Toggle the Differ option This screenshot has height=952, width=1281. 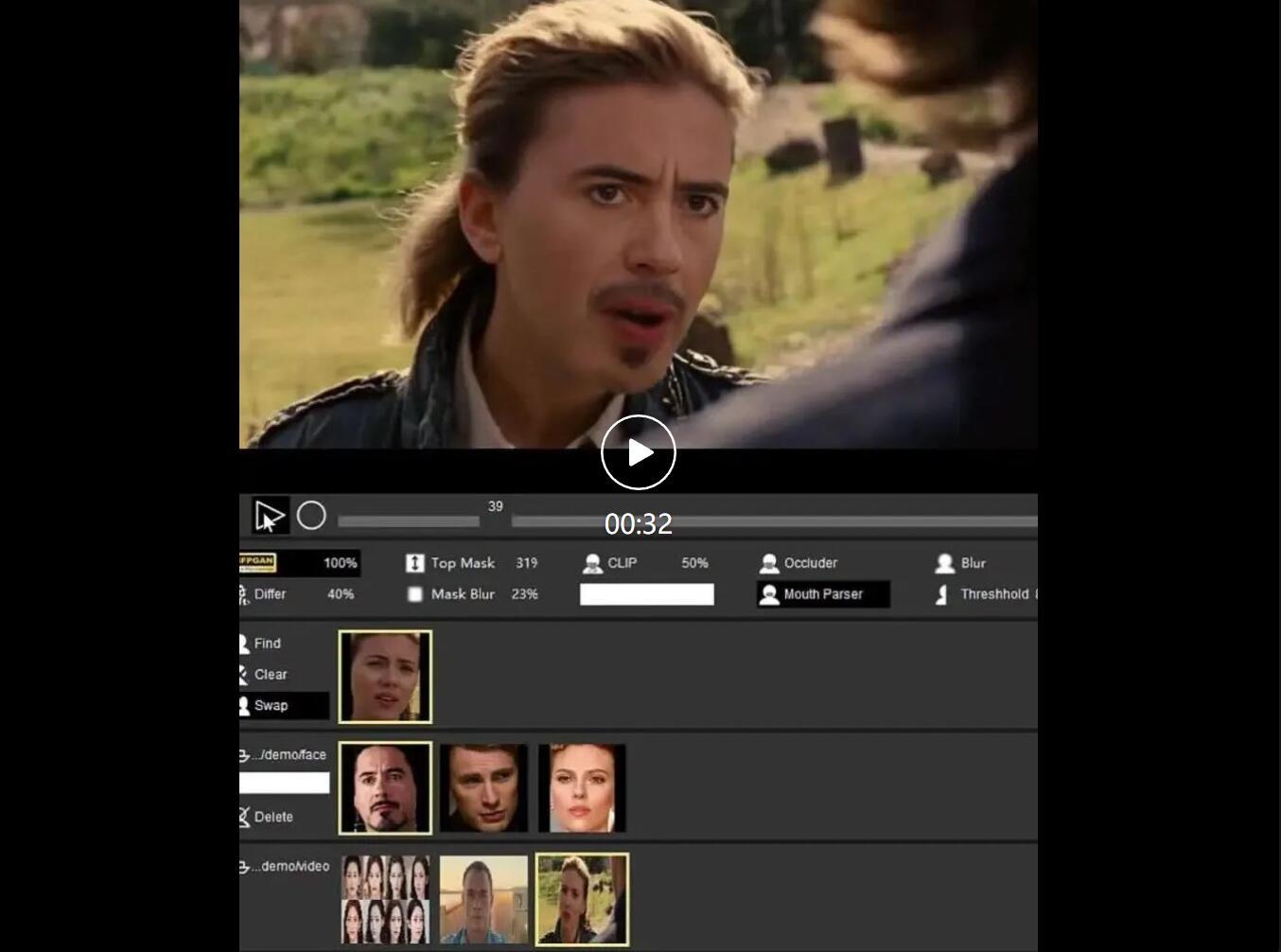click(x=263, y=594)
